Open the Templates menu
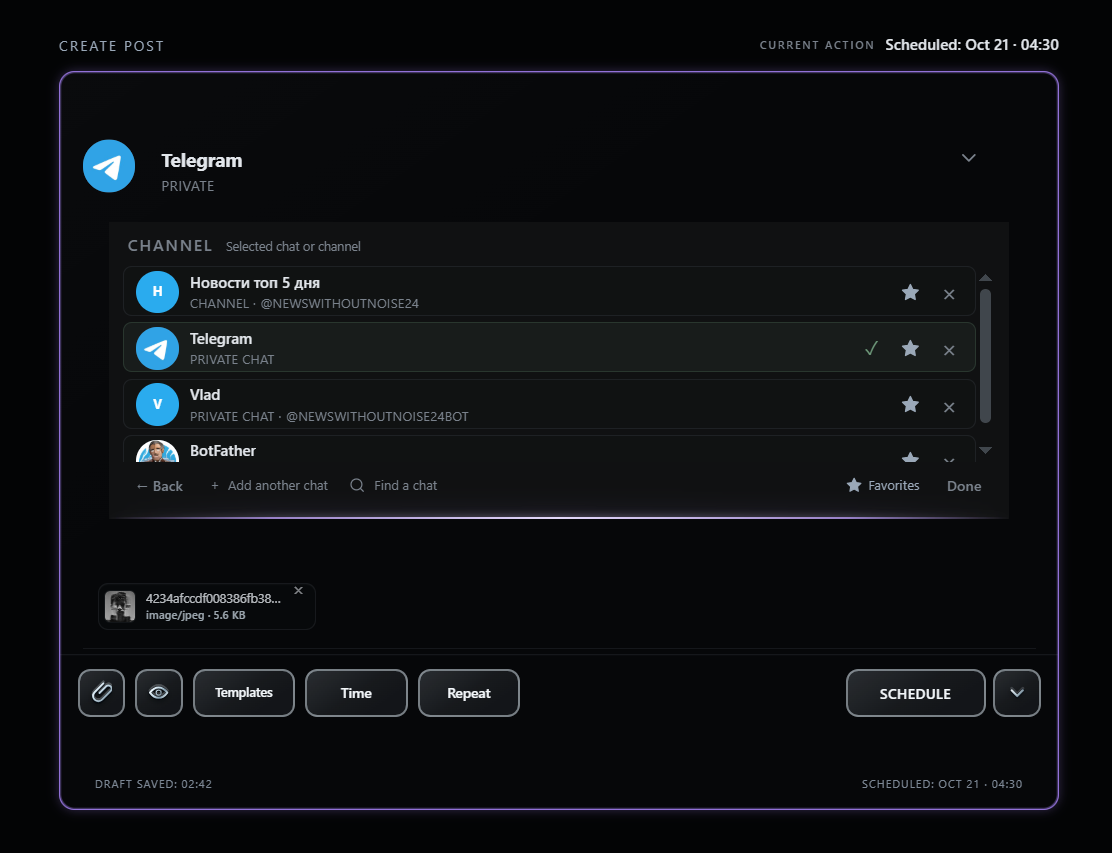The width and height of the screenshot is (1112, 853). (x=244, y=693)
